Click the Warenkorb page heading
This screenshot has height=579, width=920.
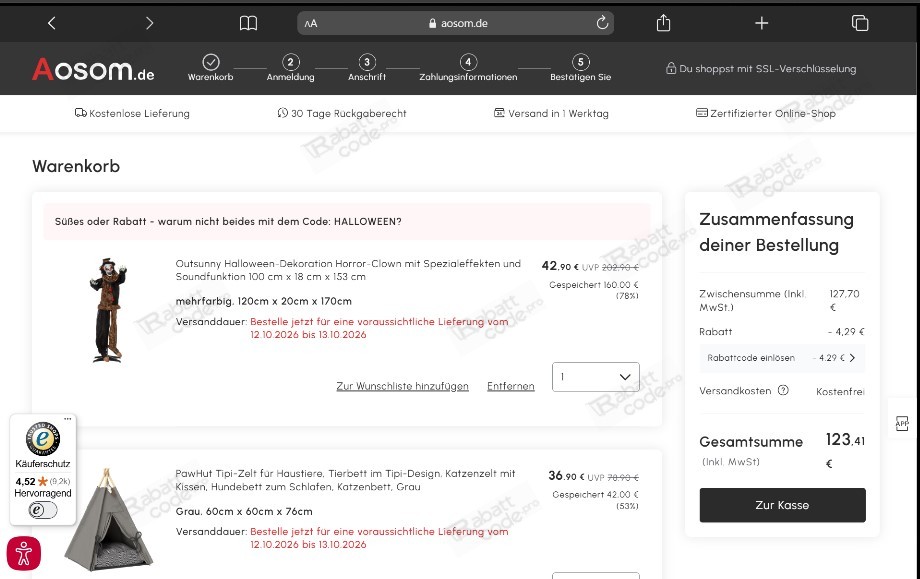76,166
